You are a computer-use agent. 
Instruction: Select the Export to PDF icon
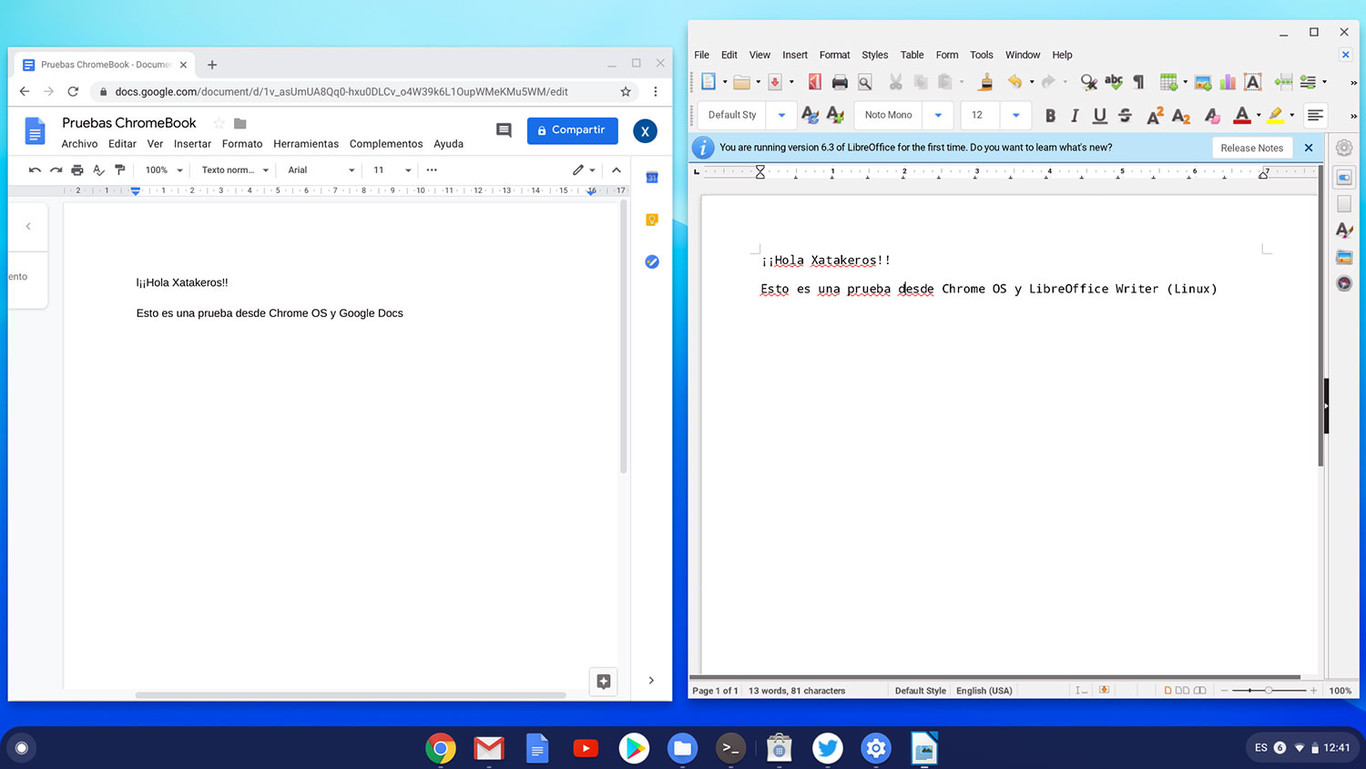pyautogui.click(x=814, y=81)
